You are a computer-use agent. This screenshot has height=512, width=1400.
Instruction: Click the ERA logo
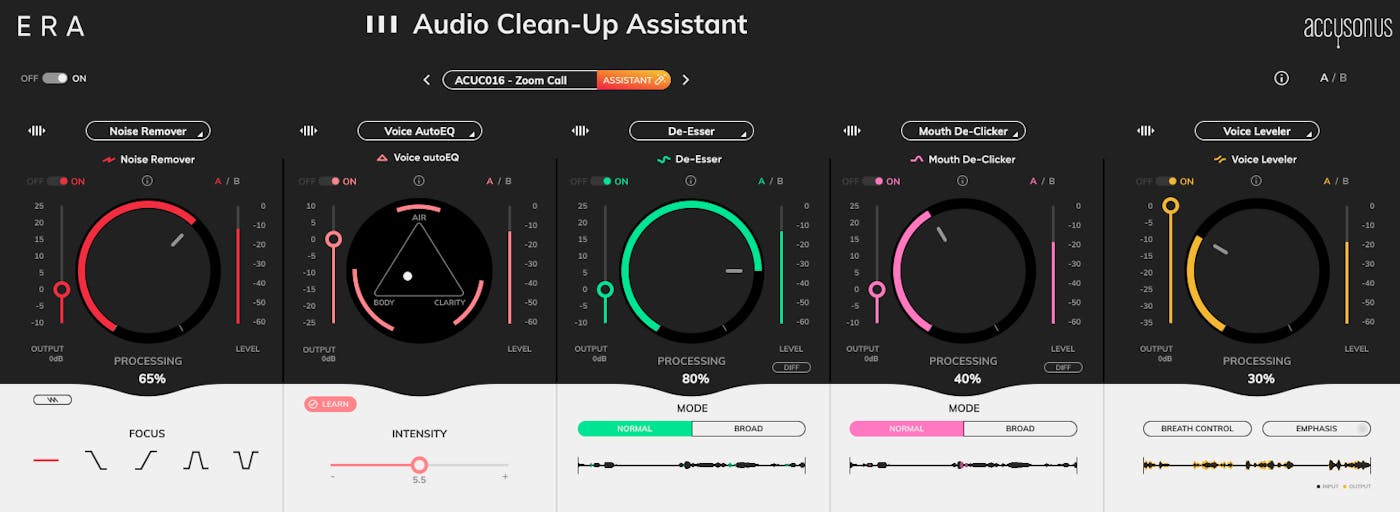click(x=50, y=27)
